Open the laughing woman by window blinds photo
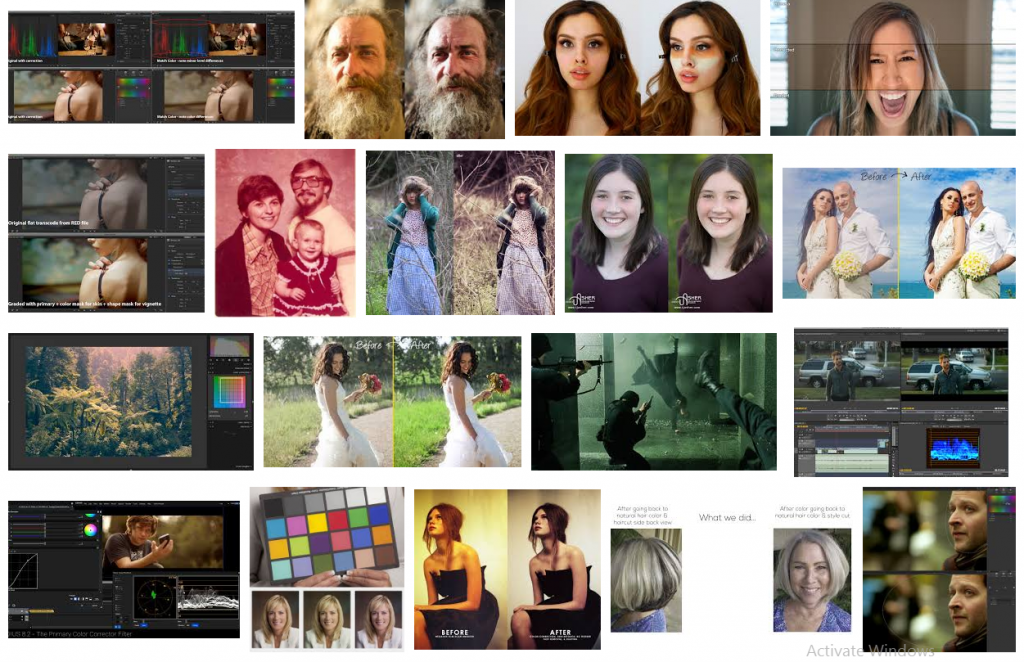 click(893, 68)
